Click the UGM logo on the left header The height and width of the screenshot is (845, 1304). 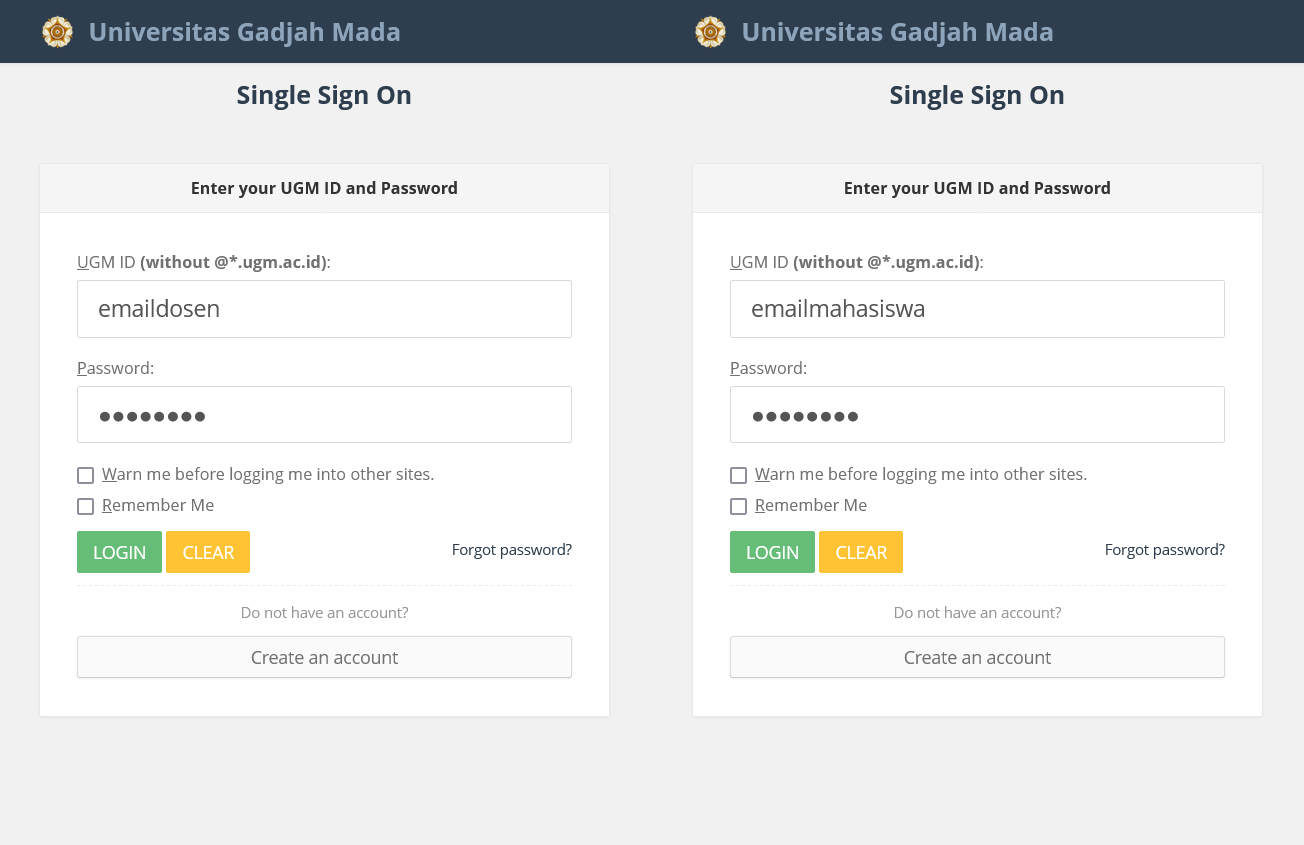57,31
